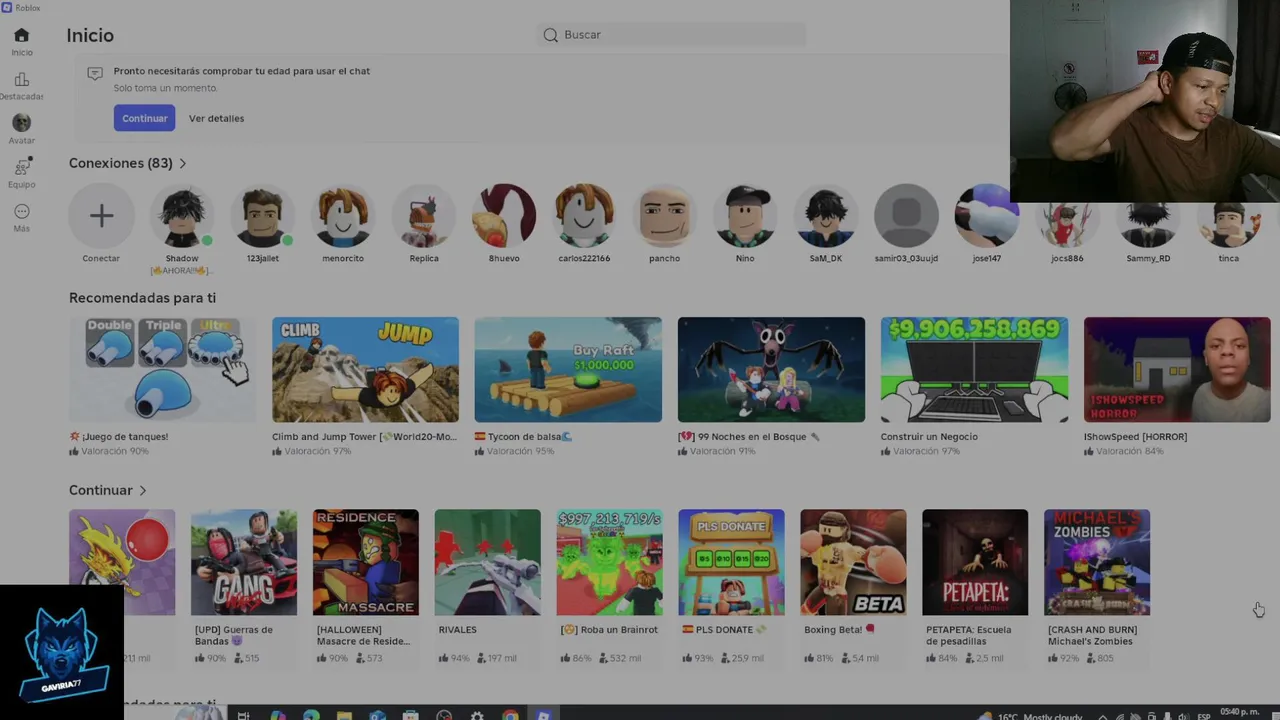Image resolution: width=1280 pixels, height=720 pixels.
Task: Open the Michael's Zombies thumbnail
Action: [x=1097, y=562]
